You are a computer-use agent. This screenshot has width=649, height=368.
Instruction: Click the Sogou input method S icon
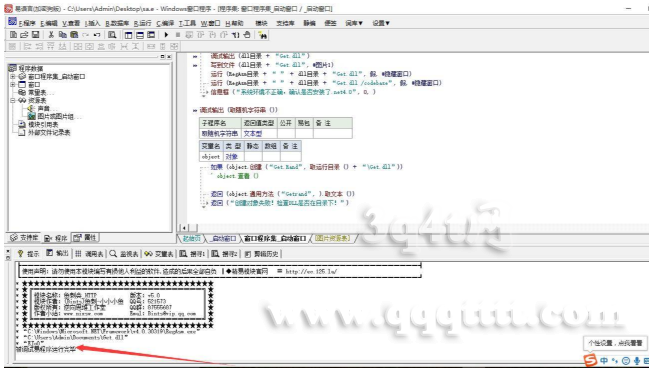pos(590,360)
